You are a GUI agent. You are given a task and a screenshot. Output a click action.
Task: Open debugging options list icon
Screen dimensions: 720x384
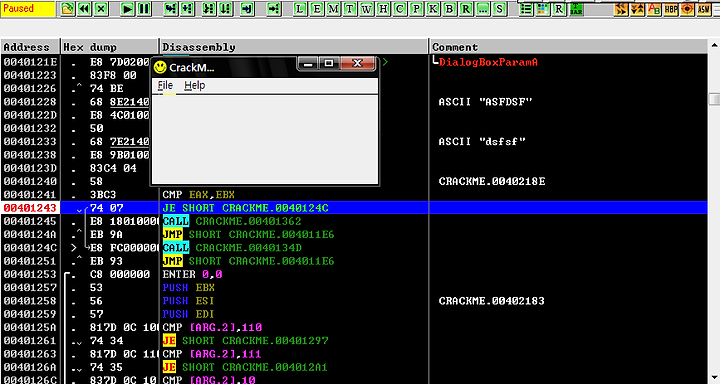[x=526, y=9]
